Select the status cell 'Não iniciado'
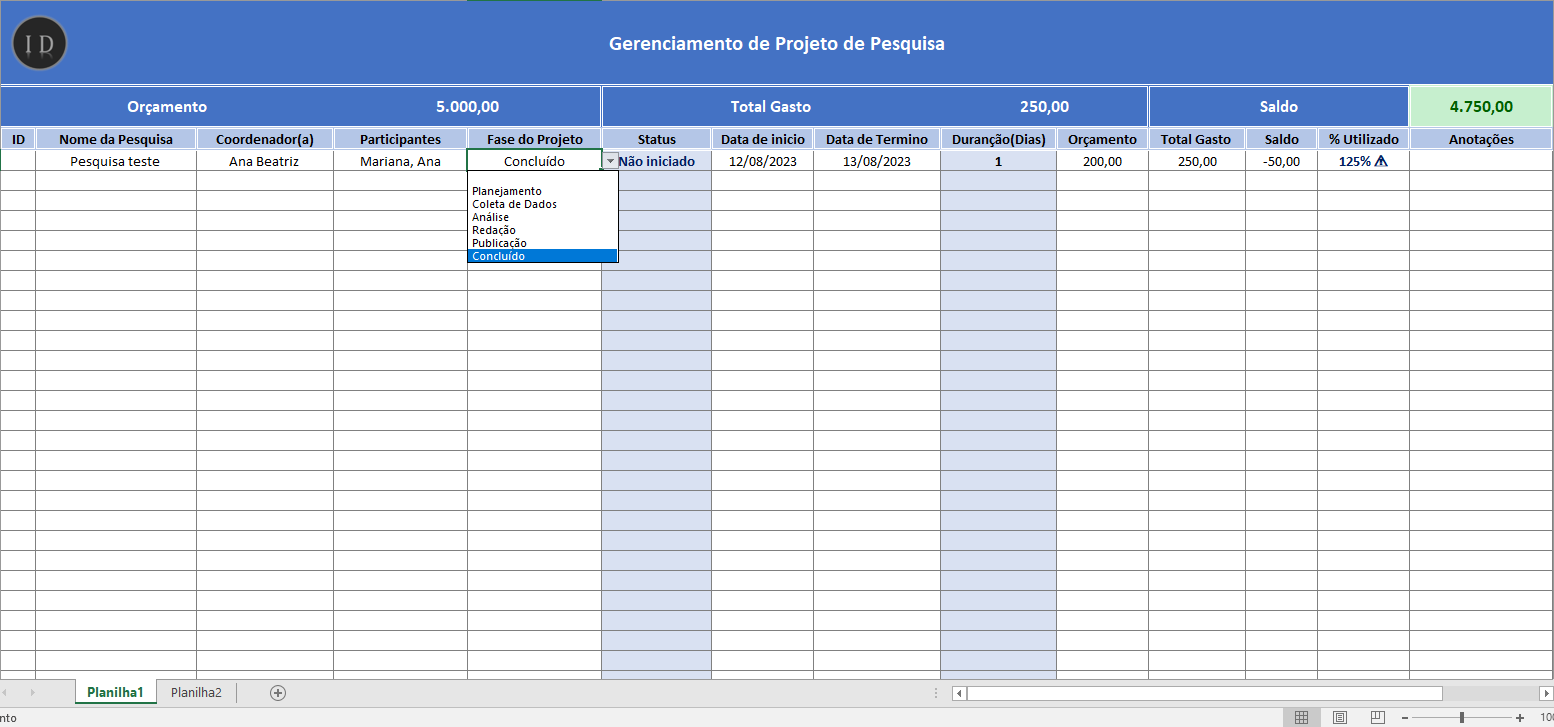The image size is (1554, 727). [x=657, y=161]
